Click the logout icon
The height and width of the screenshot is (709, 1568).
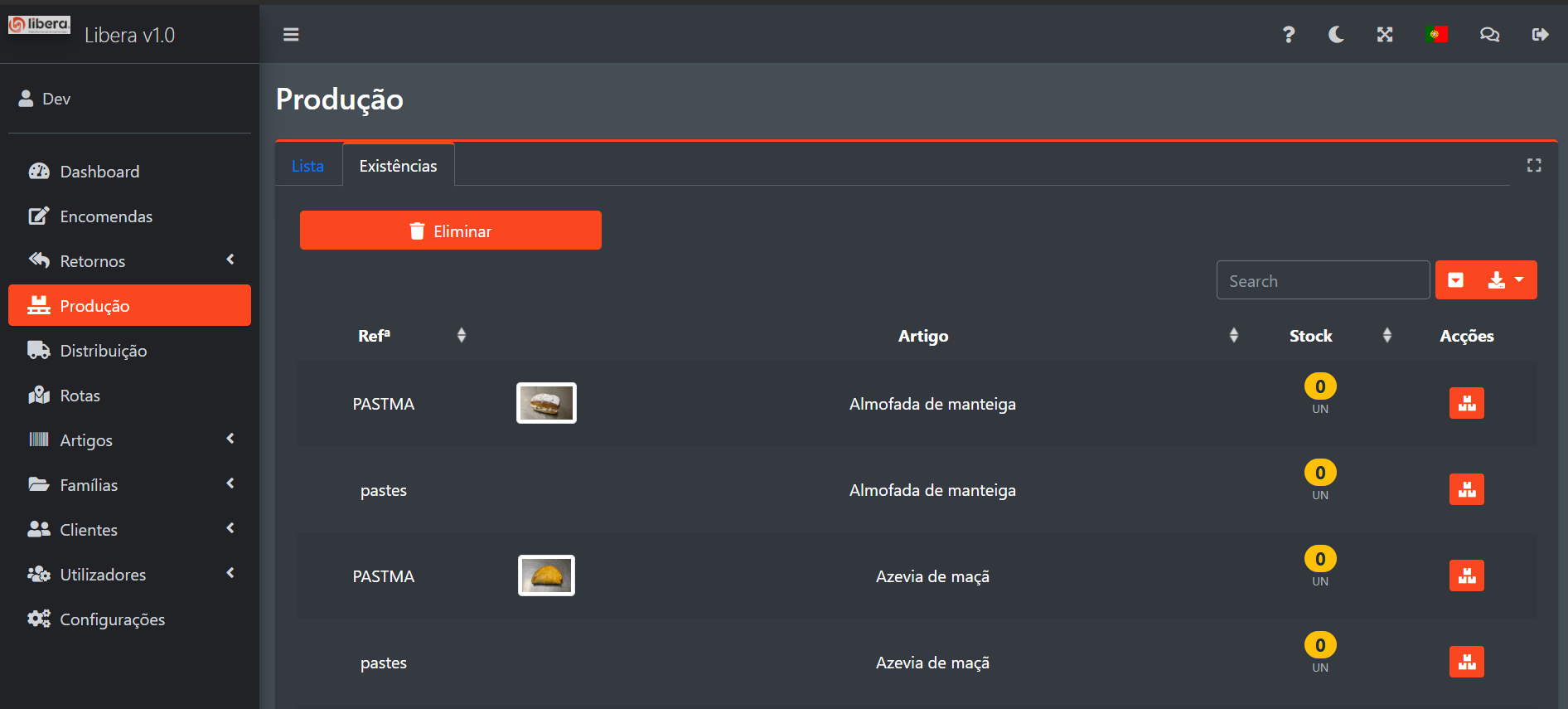click(1540, 35)
